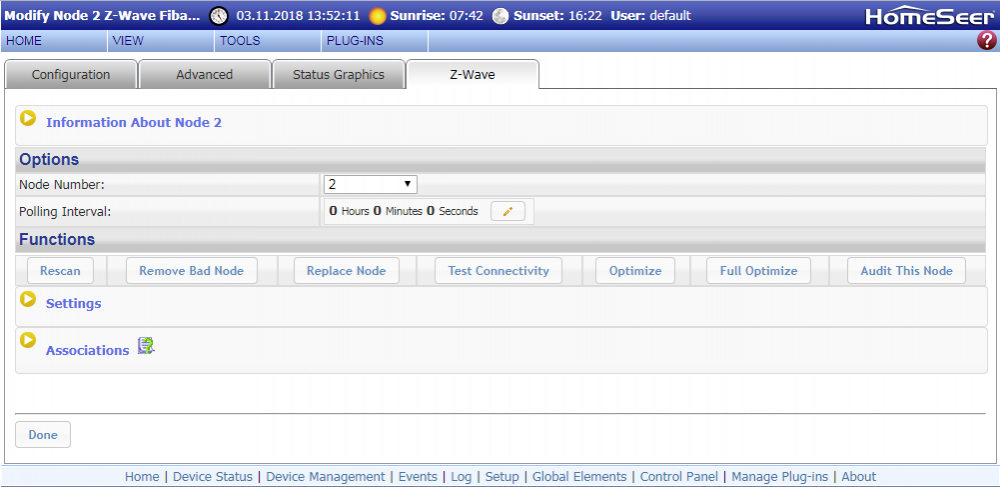The height and width of the screenshot is (487, 1000).
Task: Click the red help question mark icon
Action: pyautogui.click(x=986, y=41)
